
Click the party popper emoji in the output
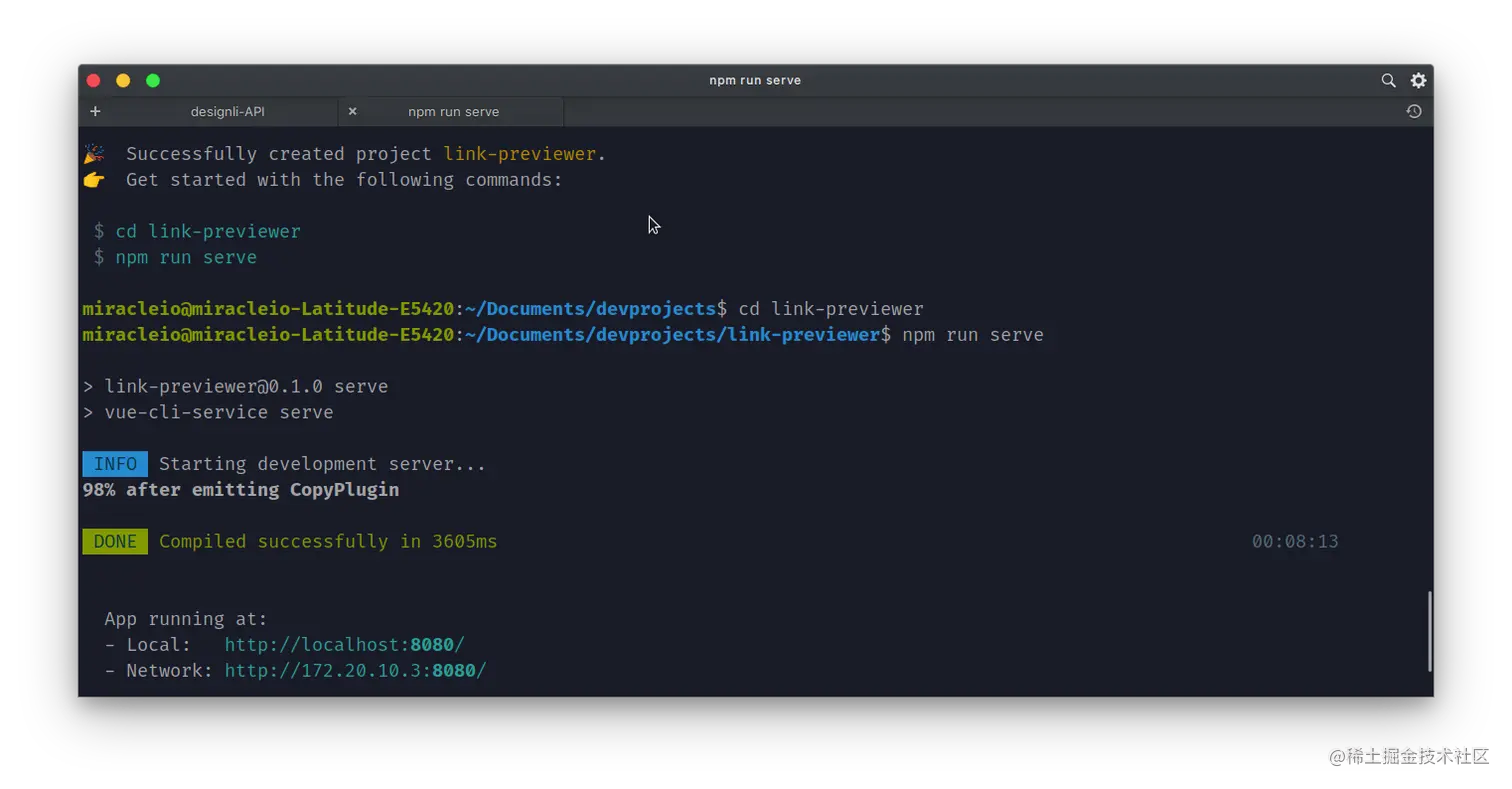tap(93, 152)
